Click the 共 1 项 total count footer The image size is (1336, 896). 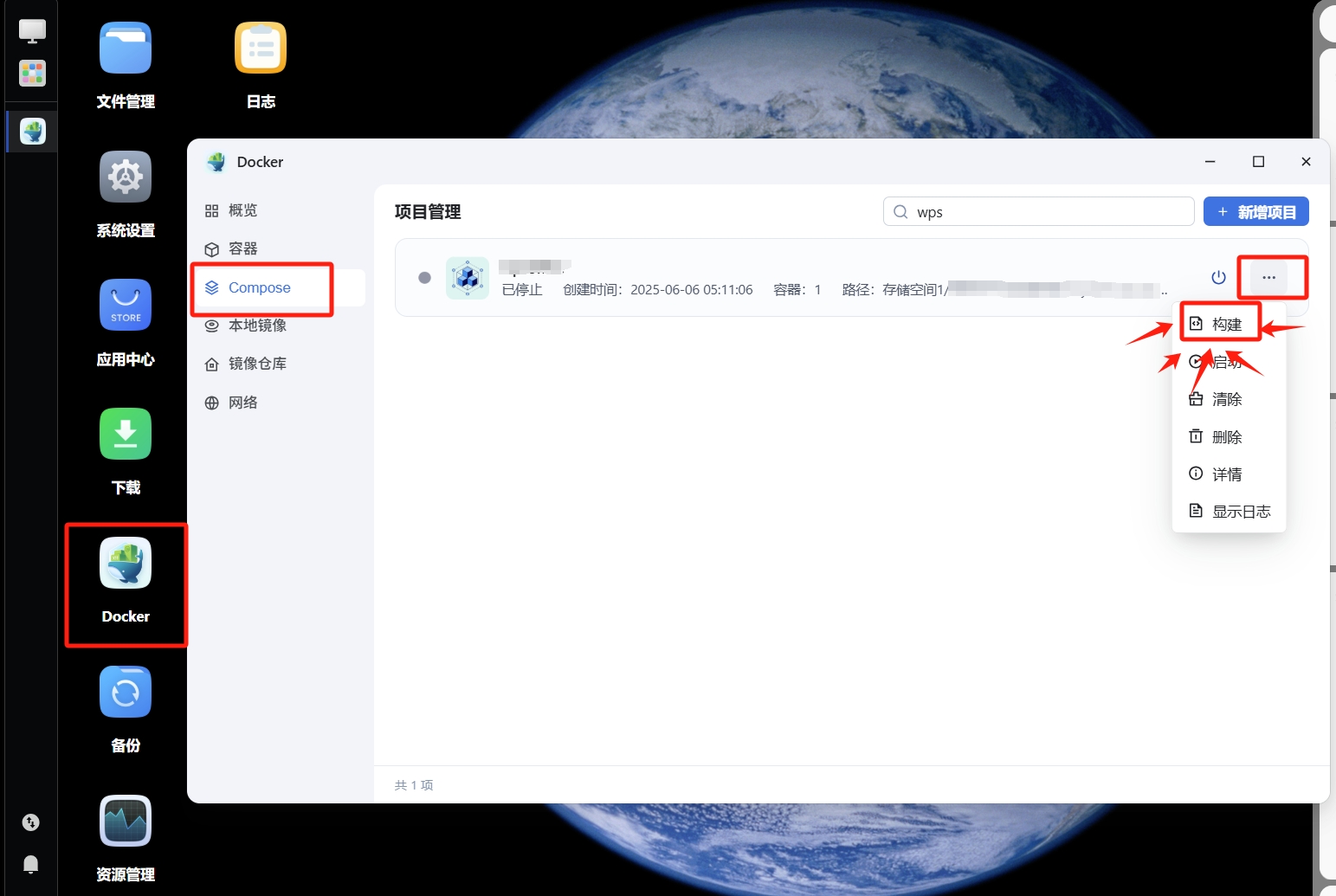point(414,785)
